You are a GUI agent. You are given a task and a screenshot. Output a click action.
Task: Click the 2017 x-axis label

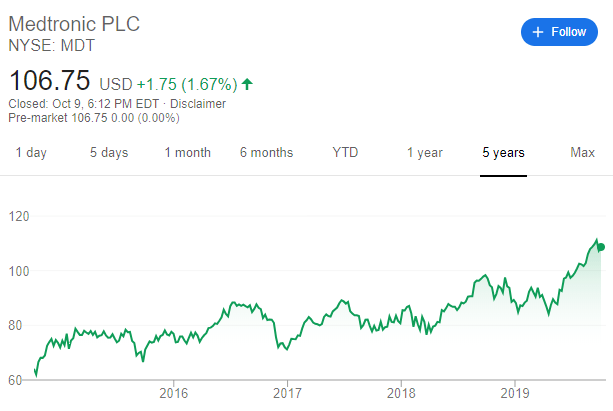[x=287, y=393]
